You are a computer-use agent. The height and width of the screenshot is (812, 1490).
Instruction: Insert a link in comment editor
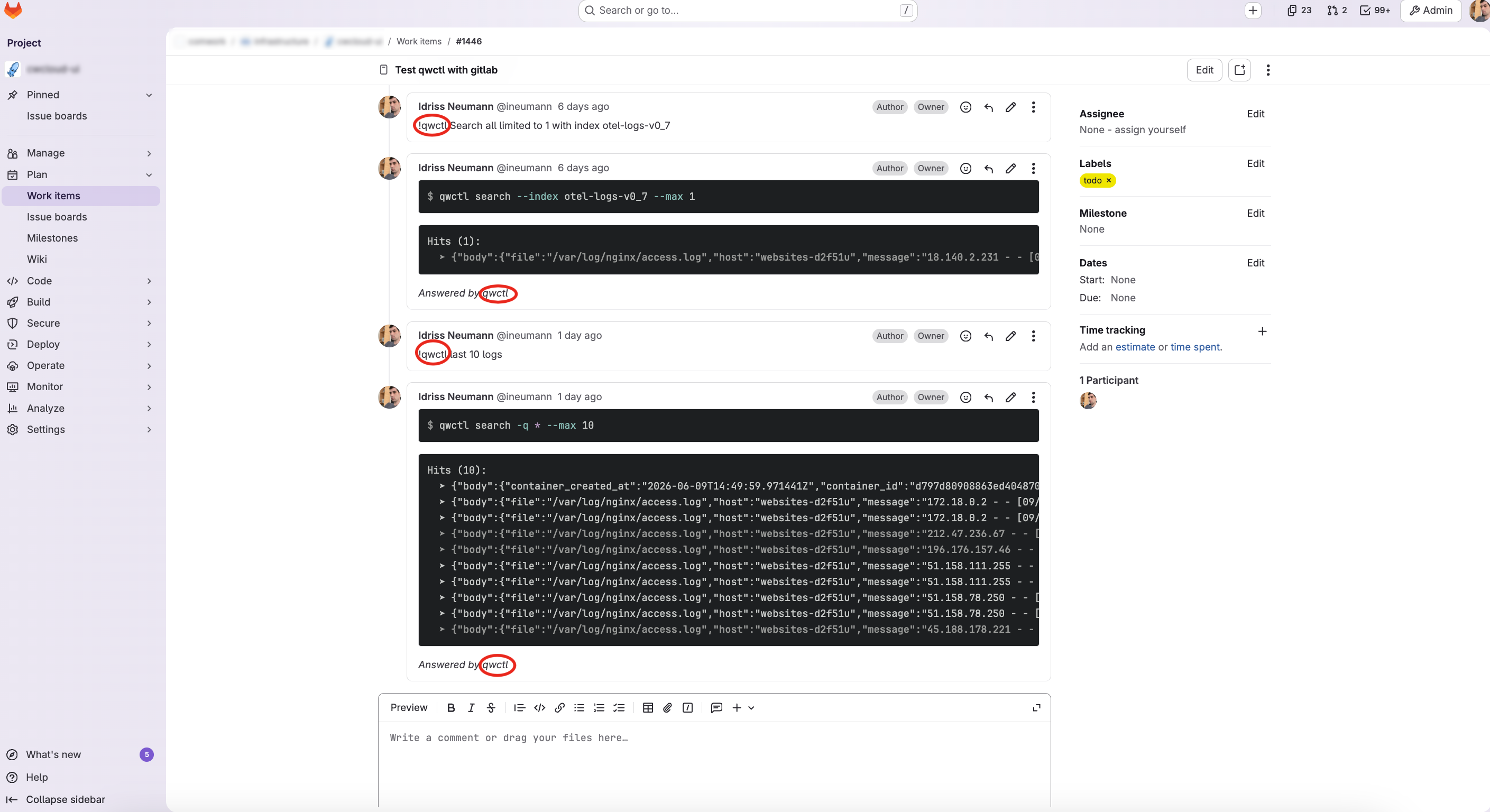tap(559, 708)
